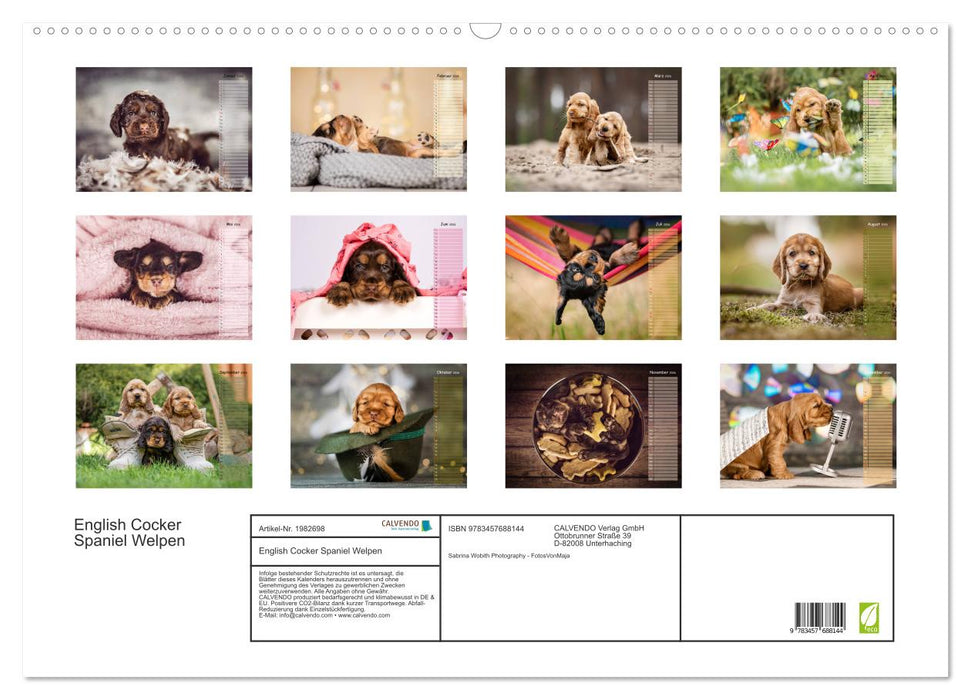
Task: Open the September puppies in boots thumbnail
Action: click(x=164, y=425)
